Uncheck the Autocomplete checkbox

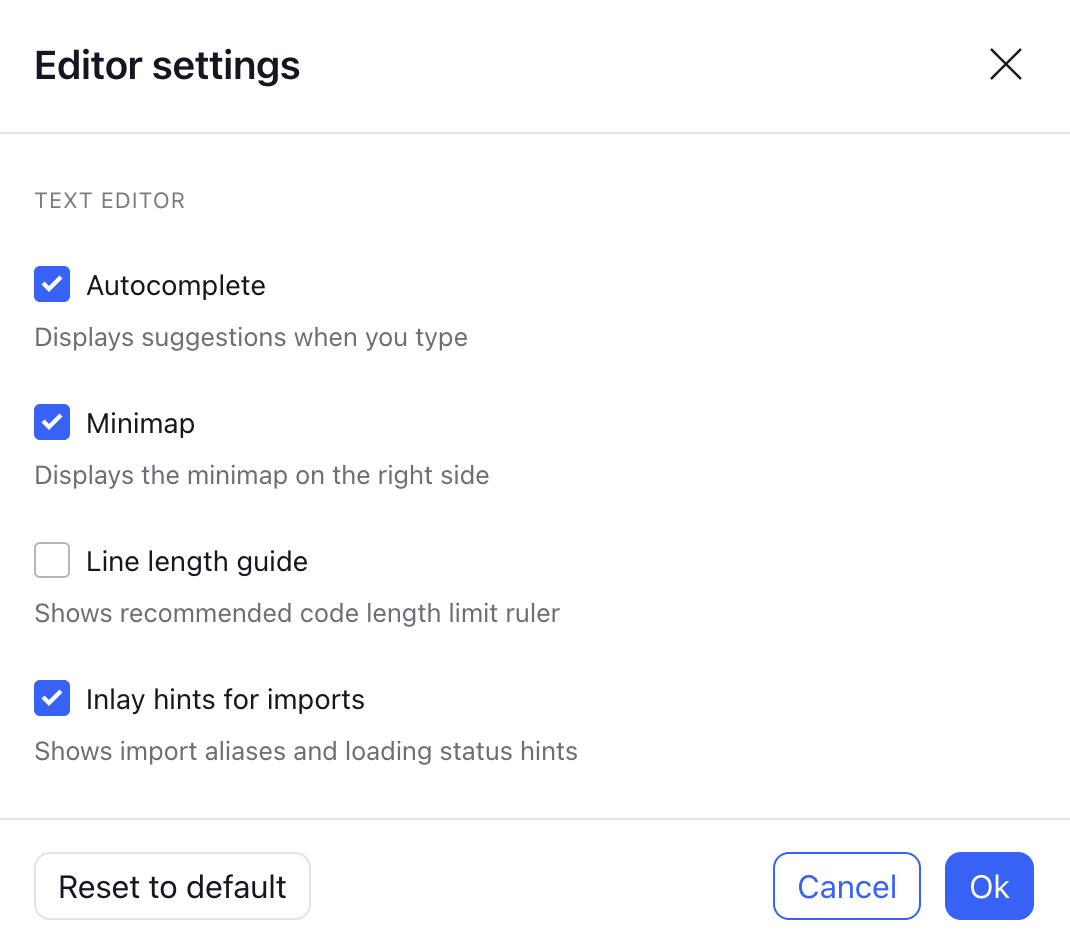tap(52, 284)
